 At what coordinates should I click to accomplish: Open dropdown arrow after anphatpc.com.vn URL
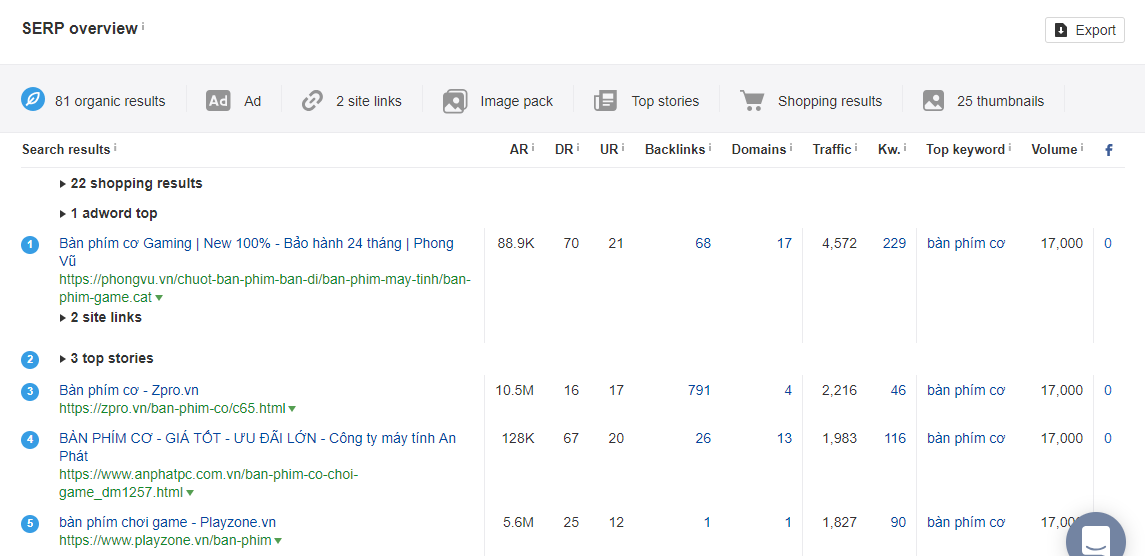point(190,493)
